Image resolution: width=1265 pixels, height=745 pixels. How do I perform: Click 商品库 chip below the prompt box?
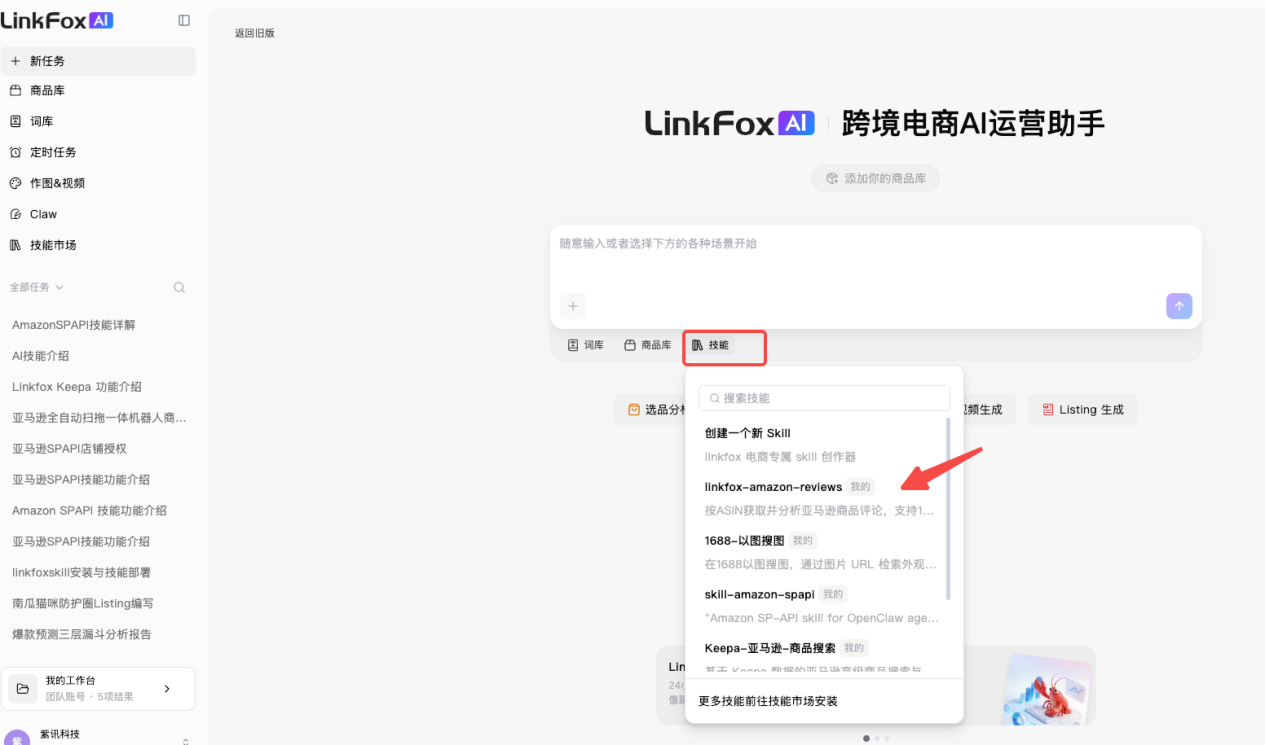pyautogui.click(x=647, y=345)
